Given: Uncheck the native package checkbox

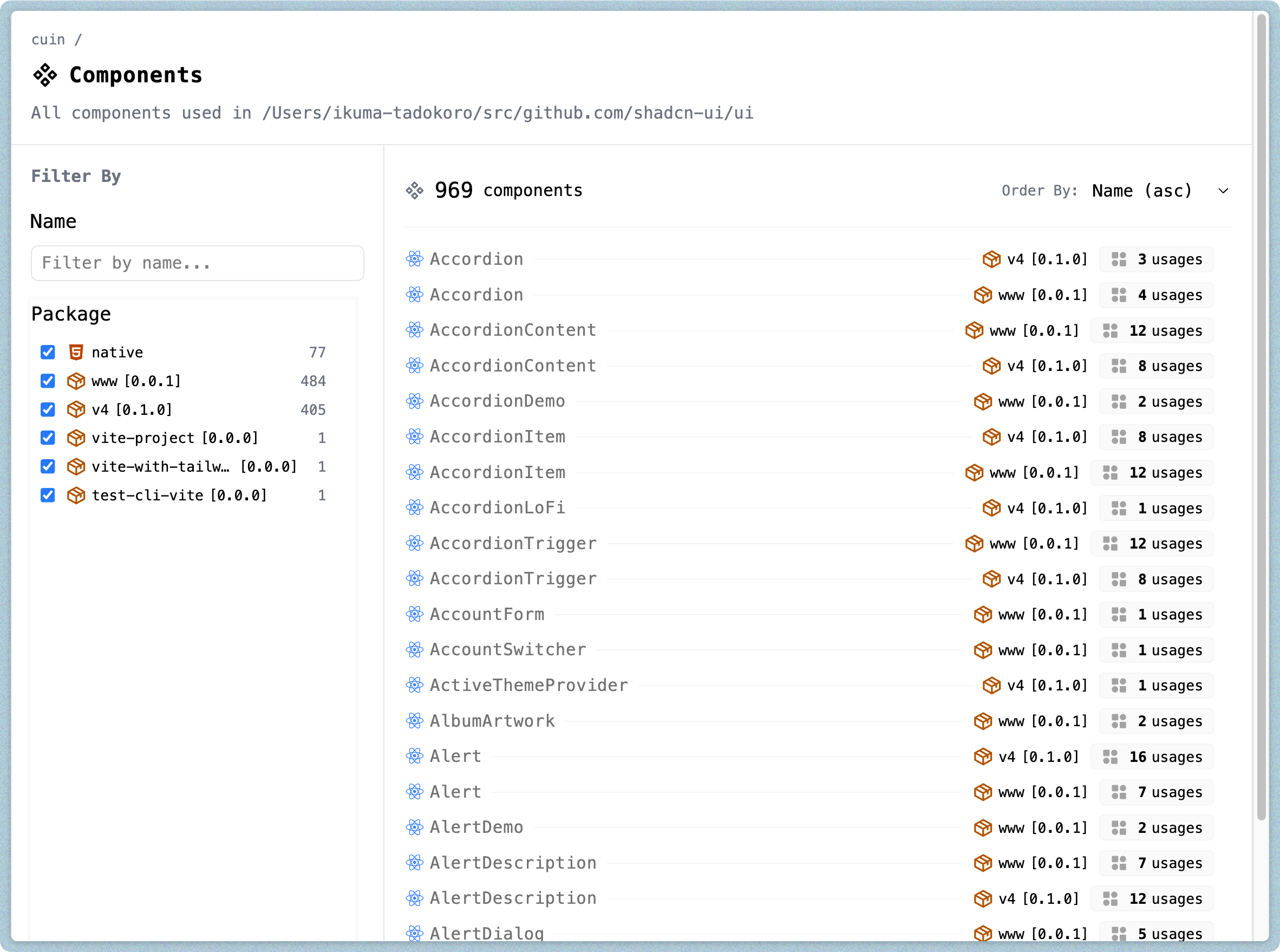Looking at the screenshot, I should click(x=48, y=352).
